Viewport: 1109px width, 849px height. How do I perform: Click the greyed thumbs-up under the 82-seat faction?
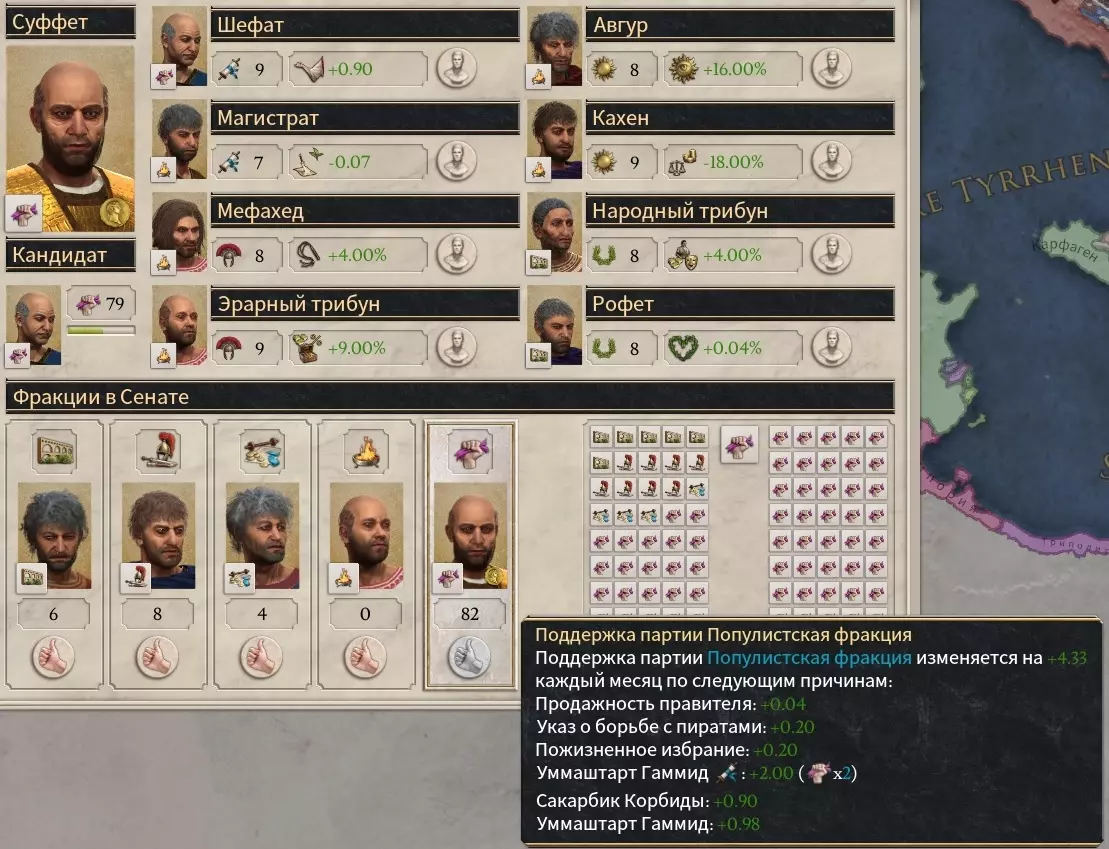(x=470, y=657)
